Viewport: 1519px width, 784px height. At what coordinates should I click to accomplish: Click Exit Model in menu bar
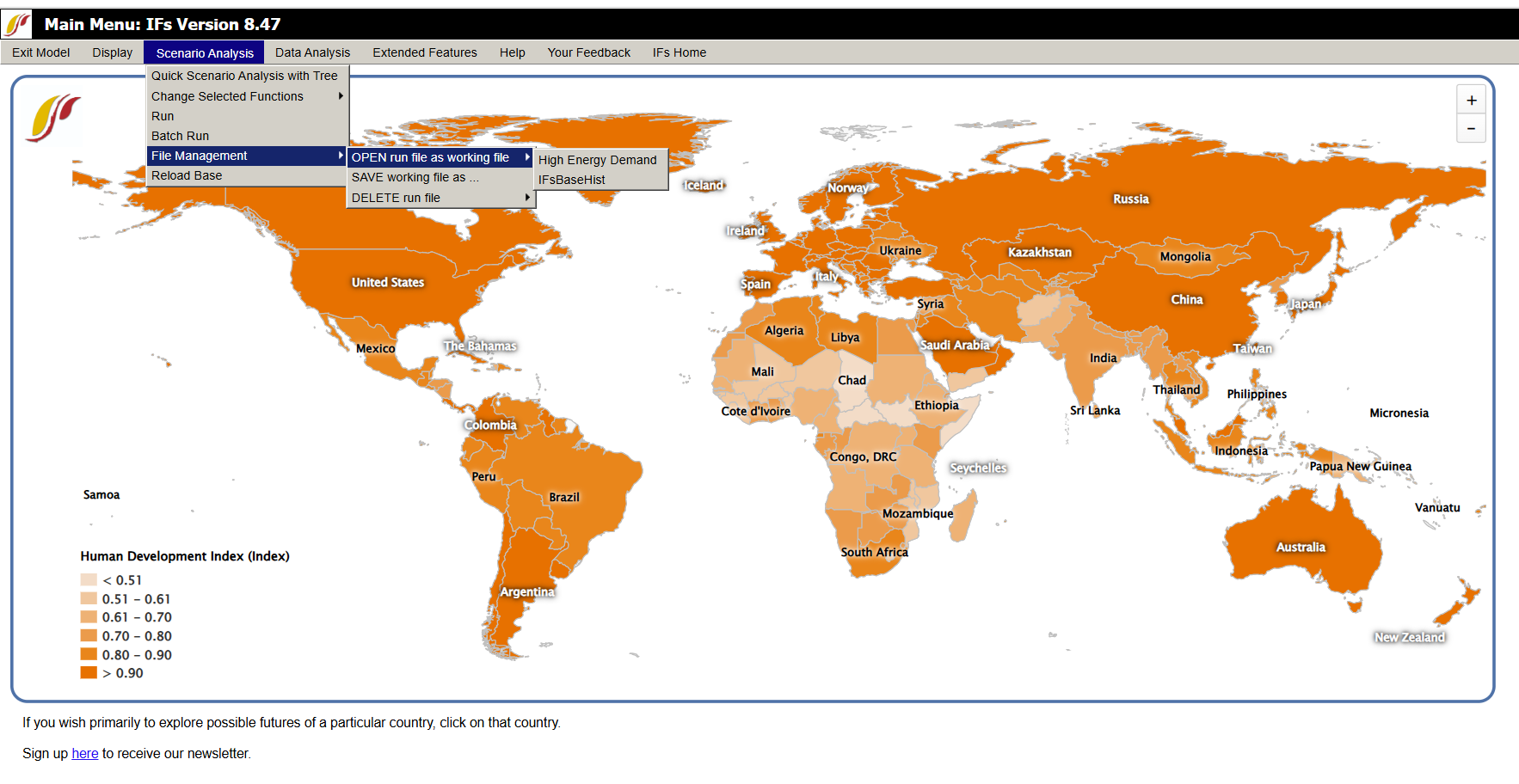[x=40, y=52]
